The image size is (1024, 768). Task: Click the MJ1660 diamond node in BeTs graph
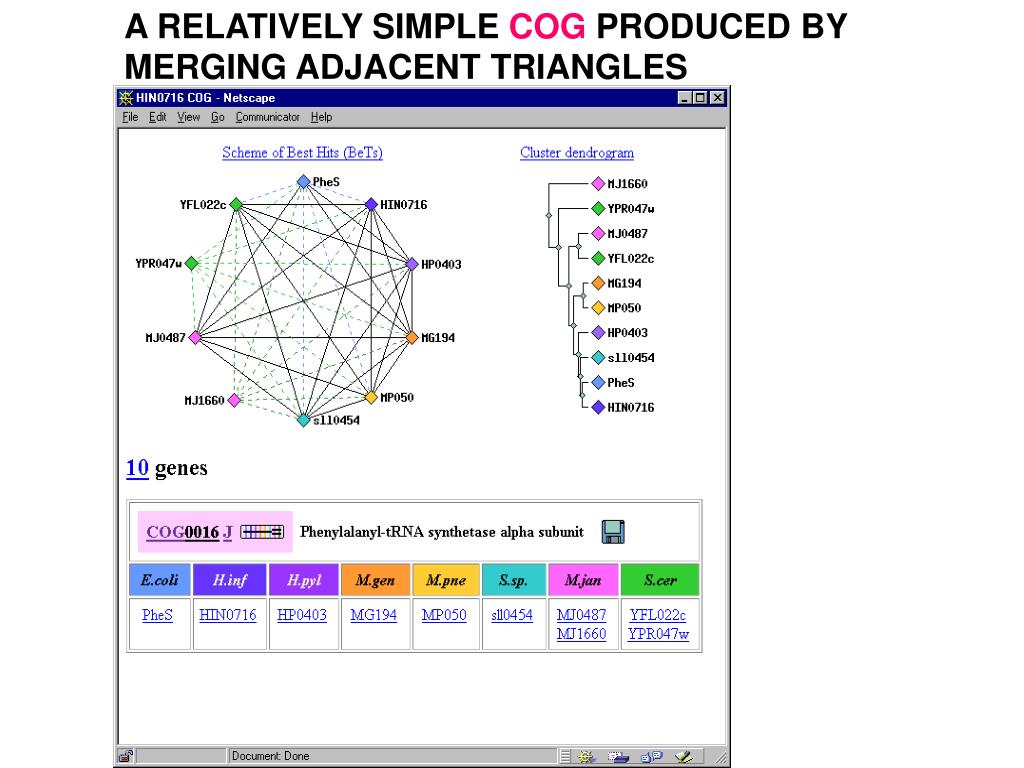pos(234,400)
